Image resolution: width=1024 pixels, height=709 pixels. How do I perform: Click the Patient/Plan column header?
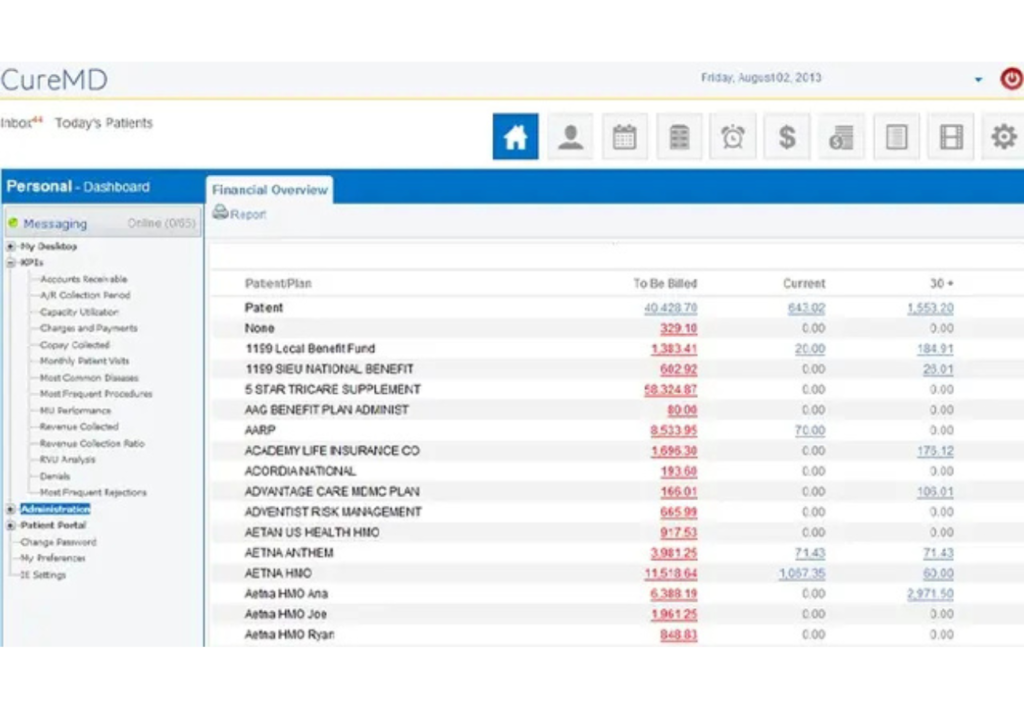point(278,283)
